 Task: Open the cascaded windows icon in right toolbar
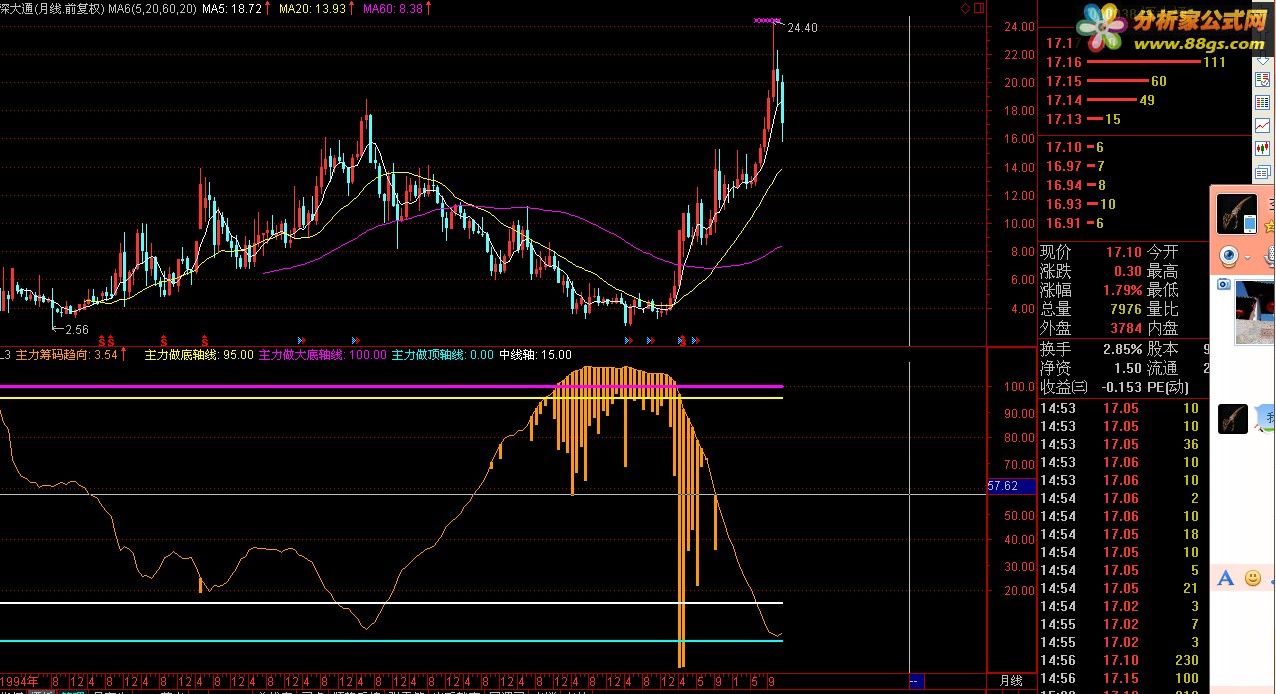tap(1265, 172)
